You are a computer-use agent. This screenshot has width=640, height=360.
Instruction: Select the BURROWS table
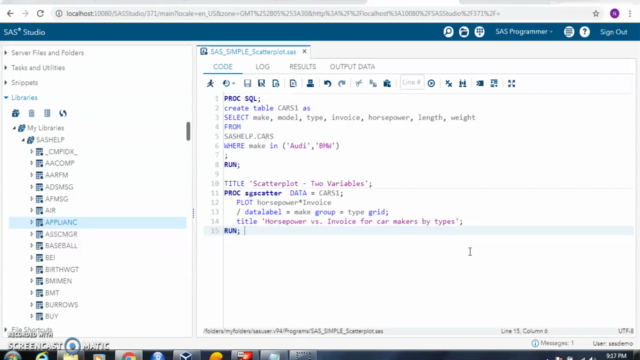(x=62, y=305)
